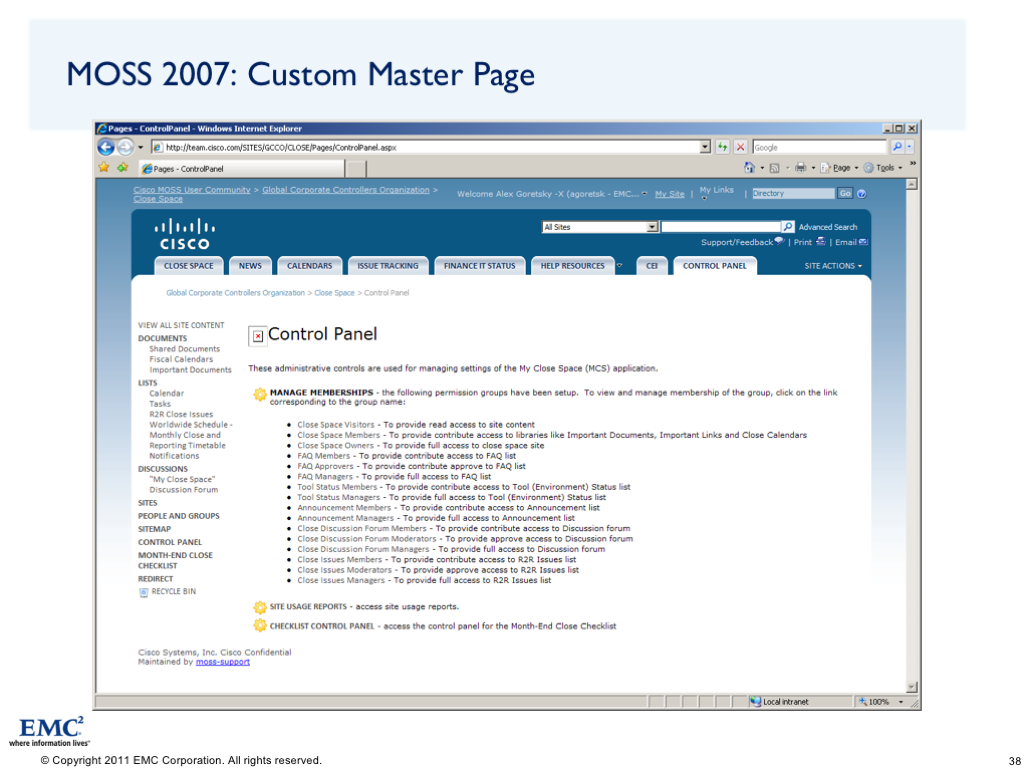Open a new browser tab

coord(355,169)
